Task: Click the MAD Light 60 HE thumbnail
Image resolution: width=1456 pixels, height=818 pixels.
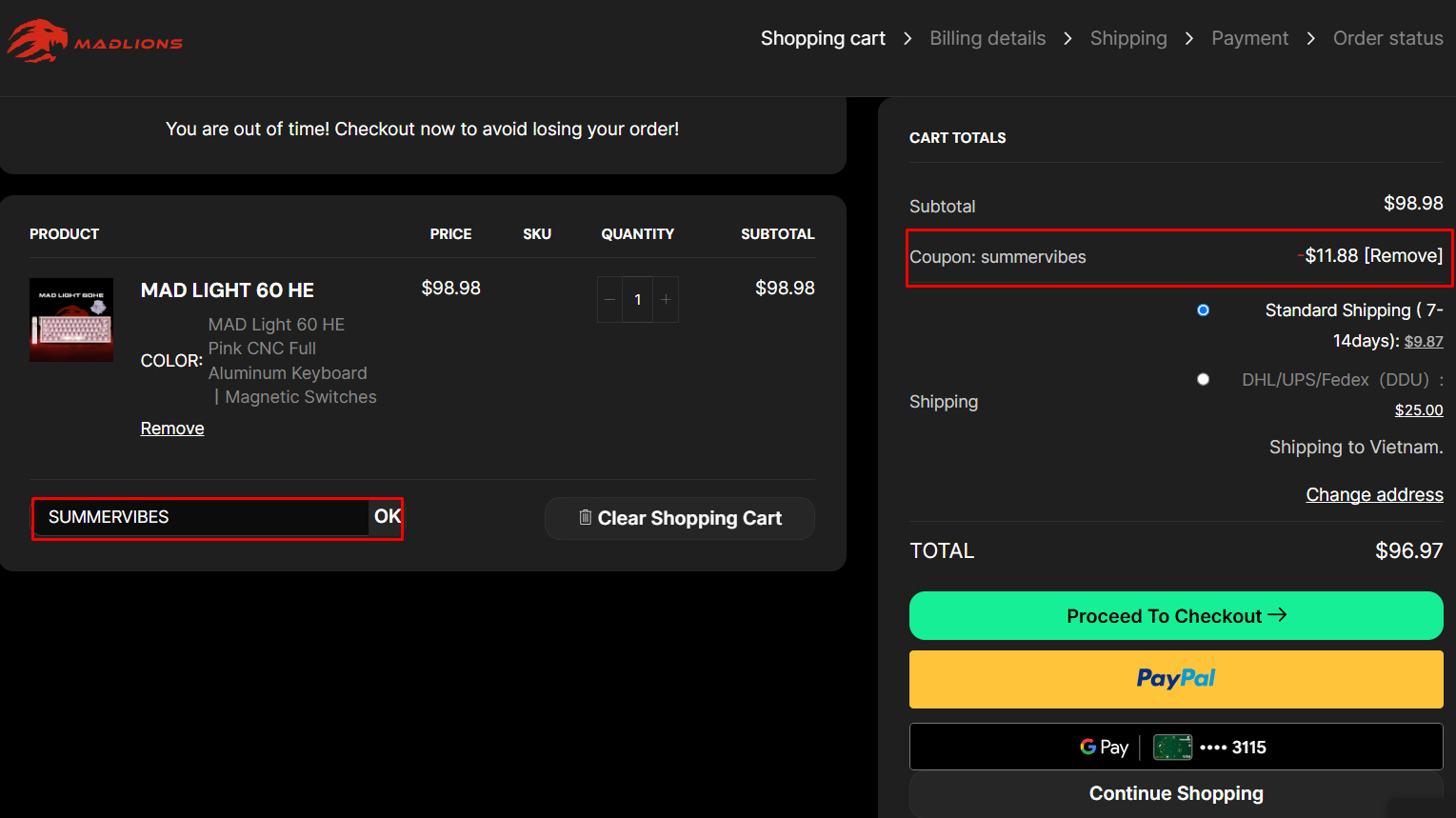Action: click(x=71, y=320)
